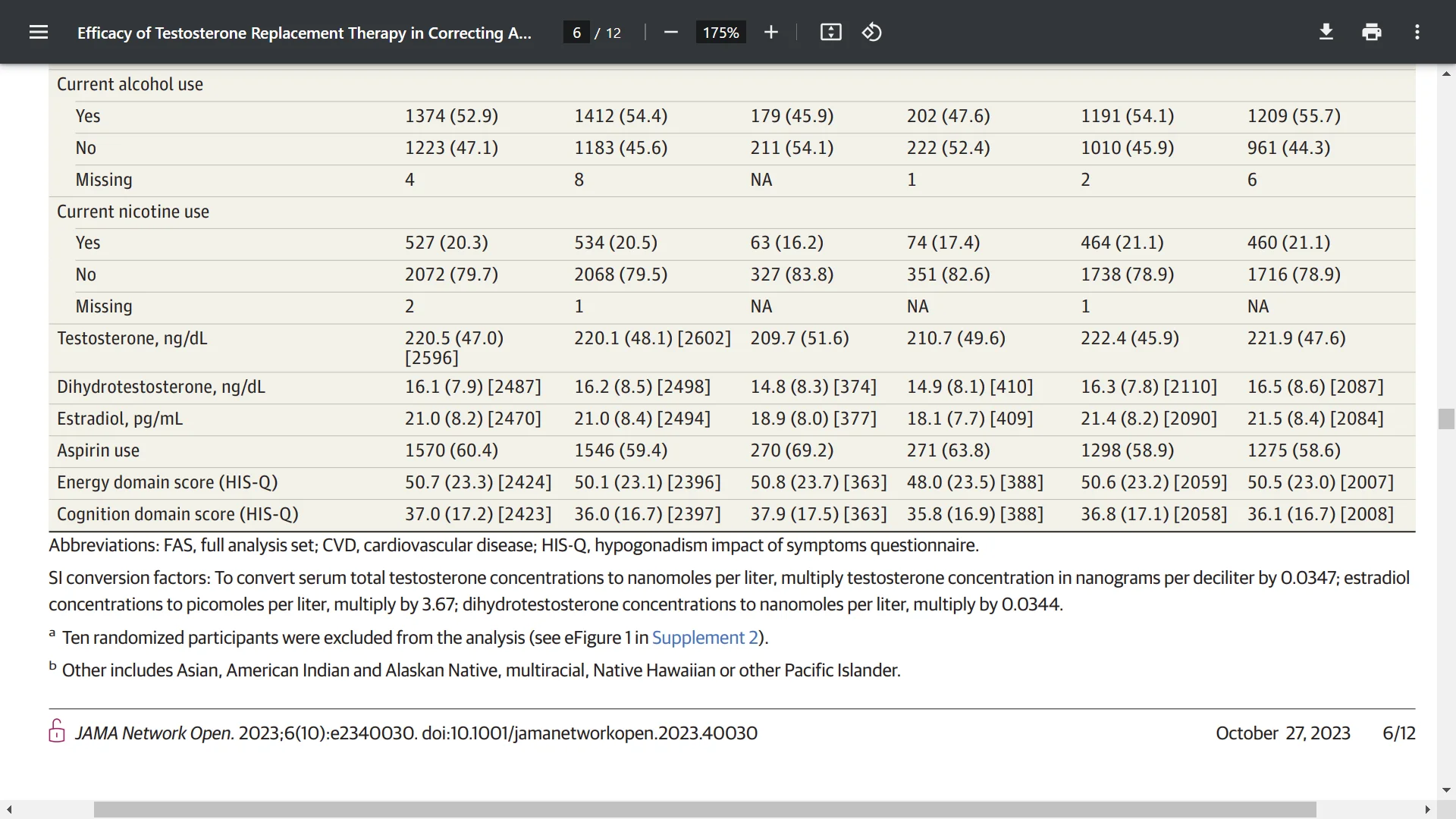Click the cell '1716 (78.9)'
This screenshot has width=1456, height=819.
click(x=1294, y=275)
